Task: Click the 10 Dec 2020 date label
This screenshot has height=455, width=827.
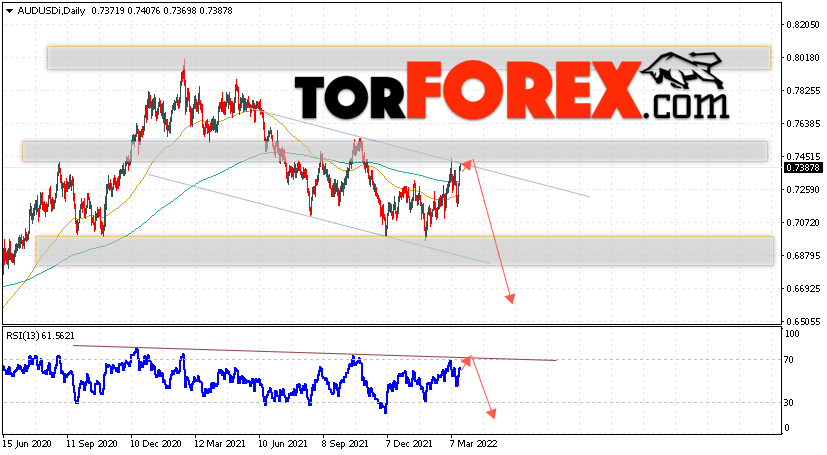Action: (156, 444)
